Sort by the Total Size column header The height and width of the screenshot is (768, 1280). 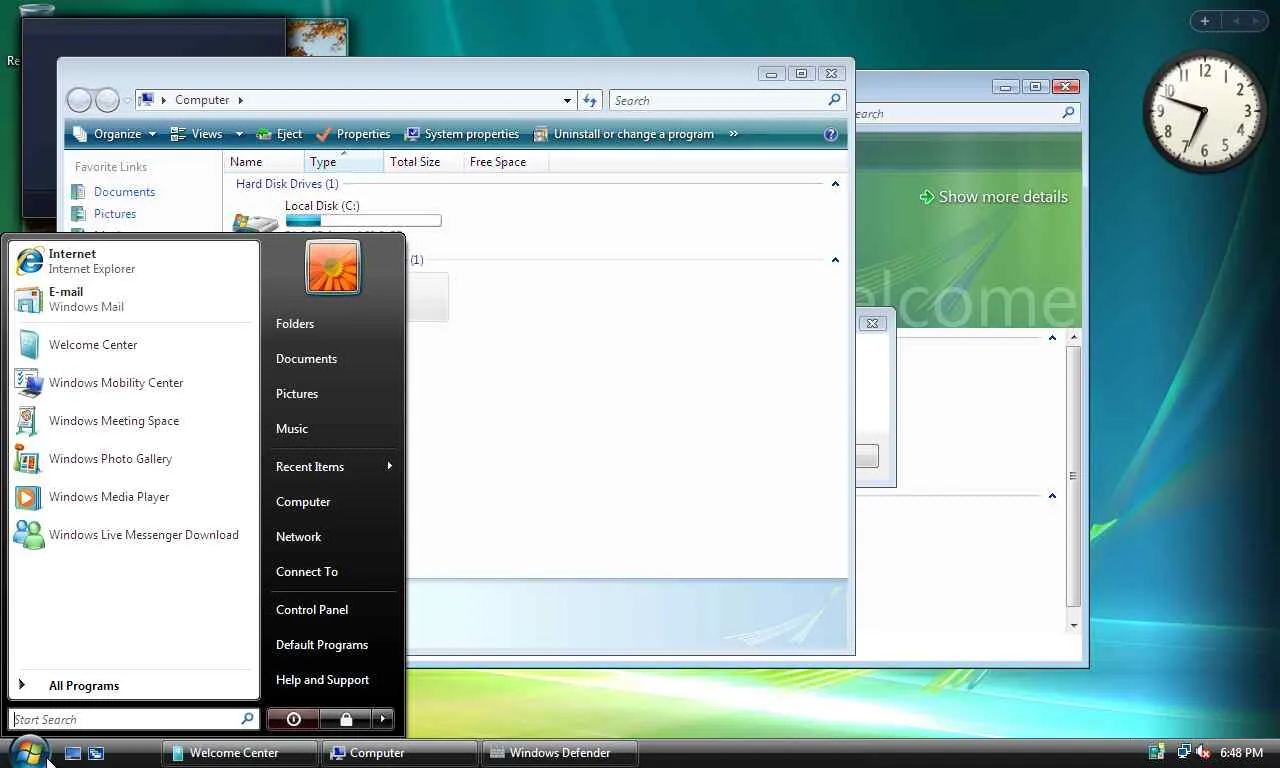coord(424,162)
